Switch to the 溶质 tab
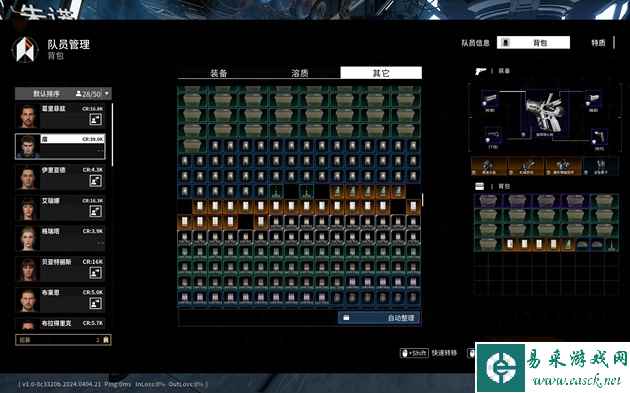 point(300,73)
